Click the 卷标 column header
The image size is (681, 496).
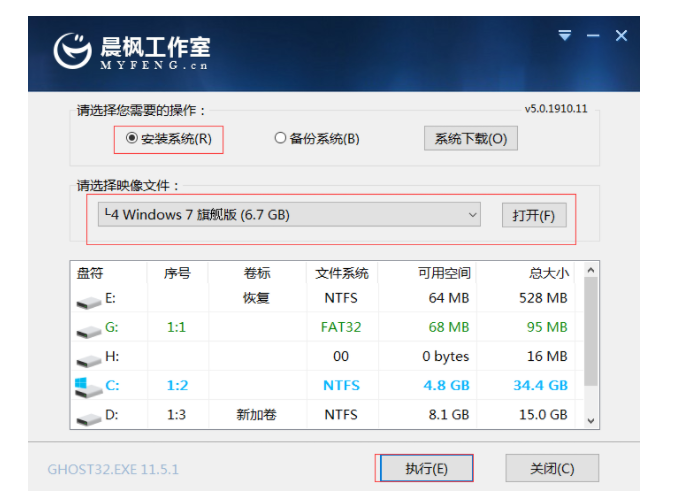tap(257, 273)
